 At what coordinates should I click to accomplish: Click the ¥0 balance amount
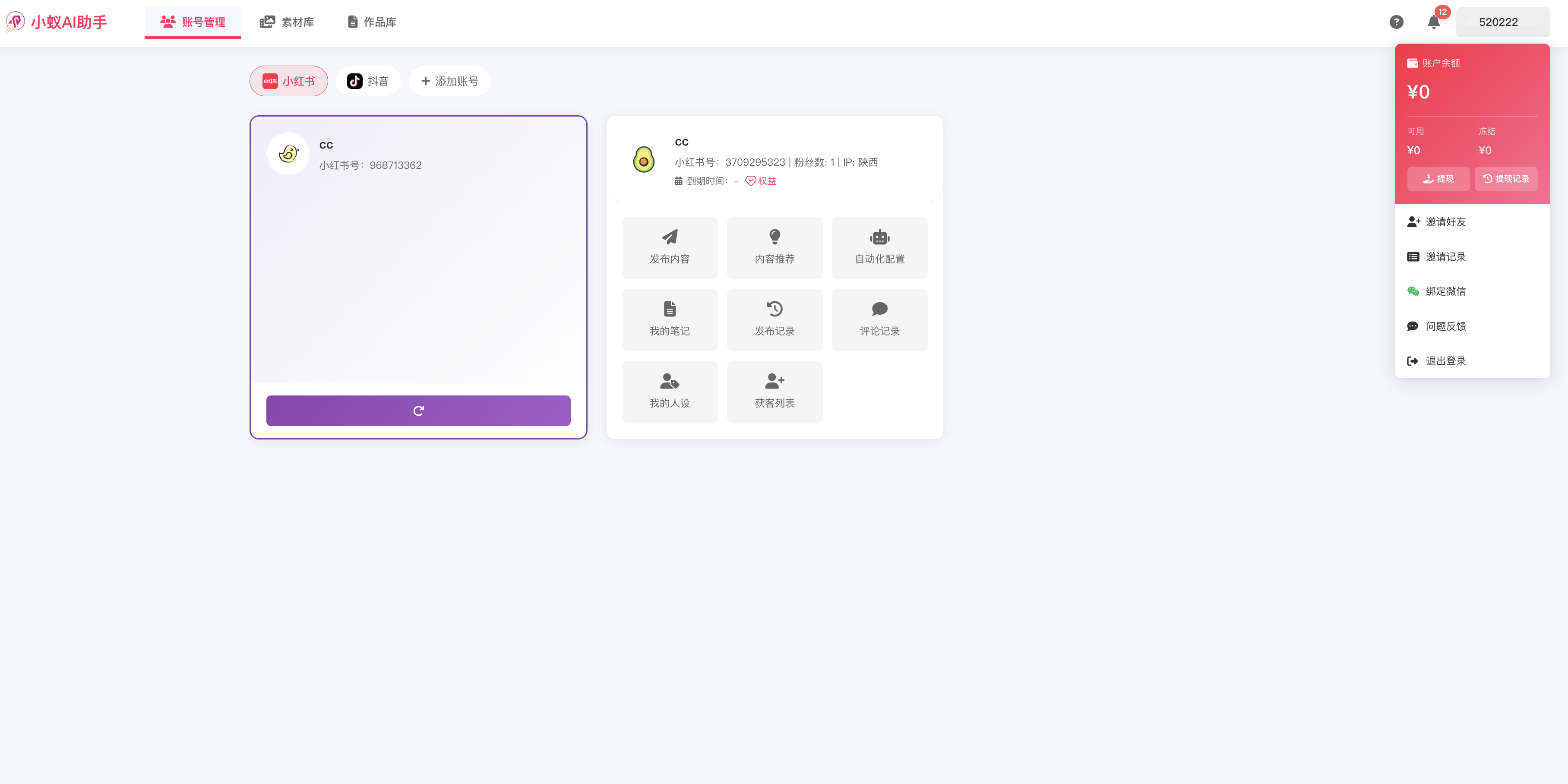[x=1418, y=92]
